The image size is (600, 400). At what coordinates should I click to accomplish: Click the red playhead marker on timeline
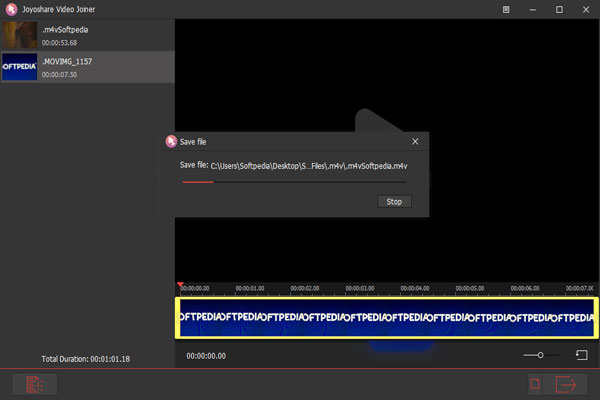180,286
